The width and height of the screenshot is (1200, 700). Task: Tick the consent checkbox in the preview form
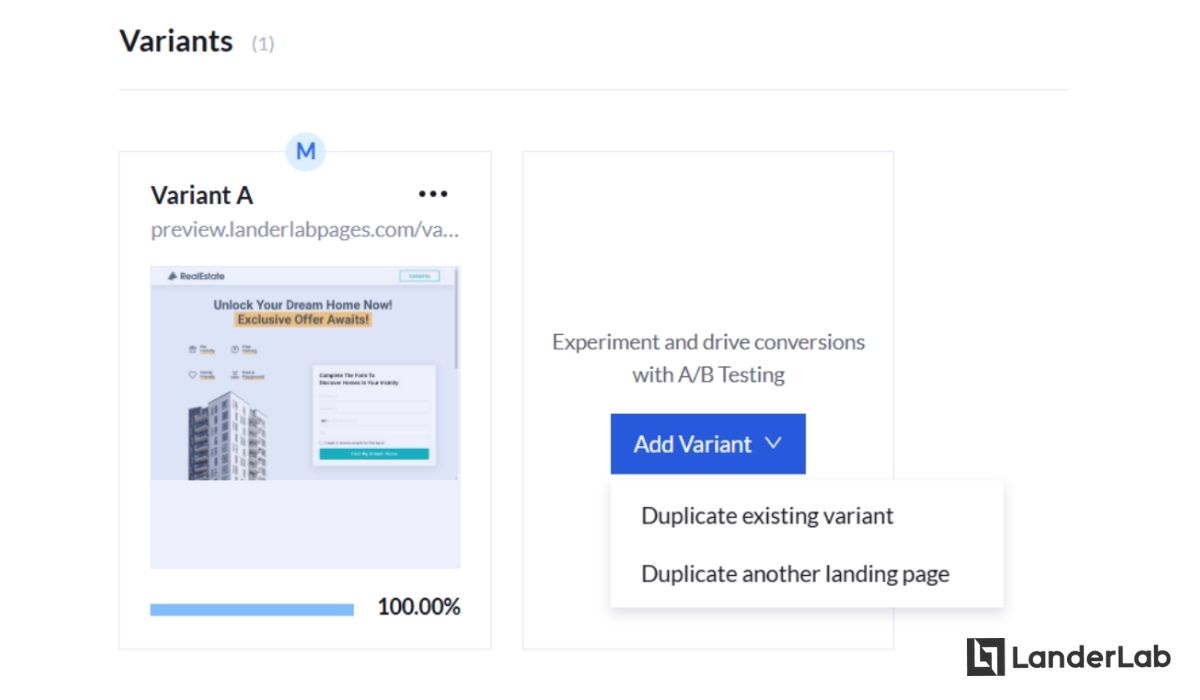click(321, 442)
